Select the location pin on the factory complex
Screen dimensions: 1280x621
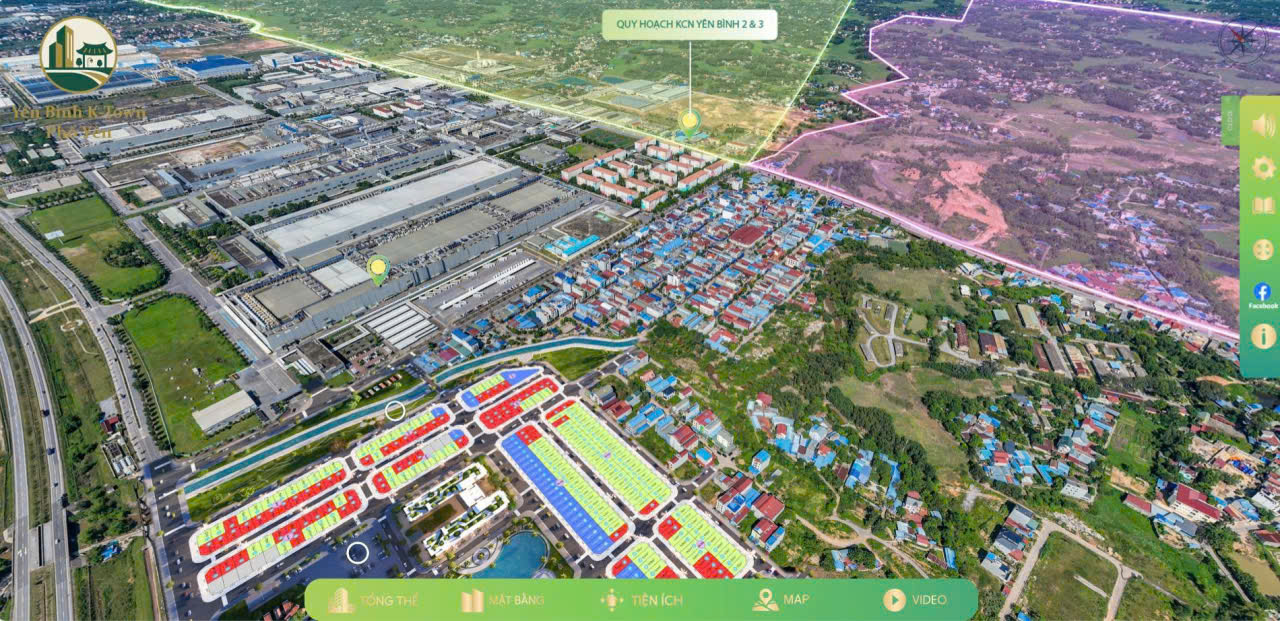coord(377,269)
